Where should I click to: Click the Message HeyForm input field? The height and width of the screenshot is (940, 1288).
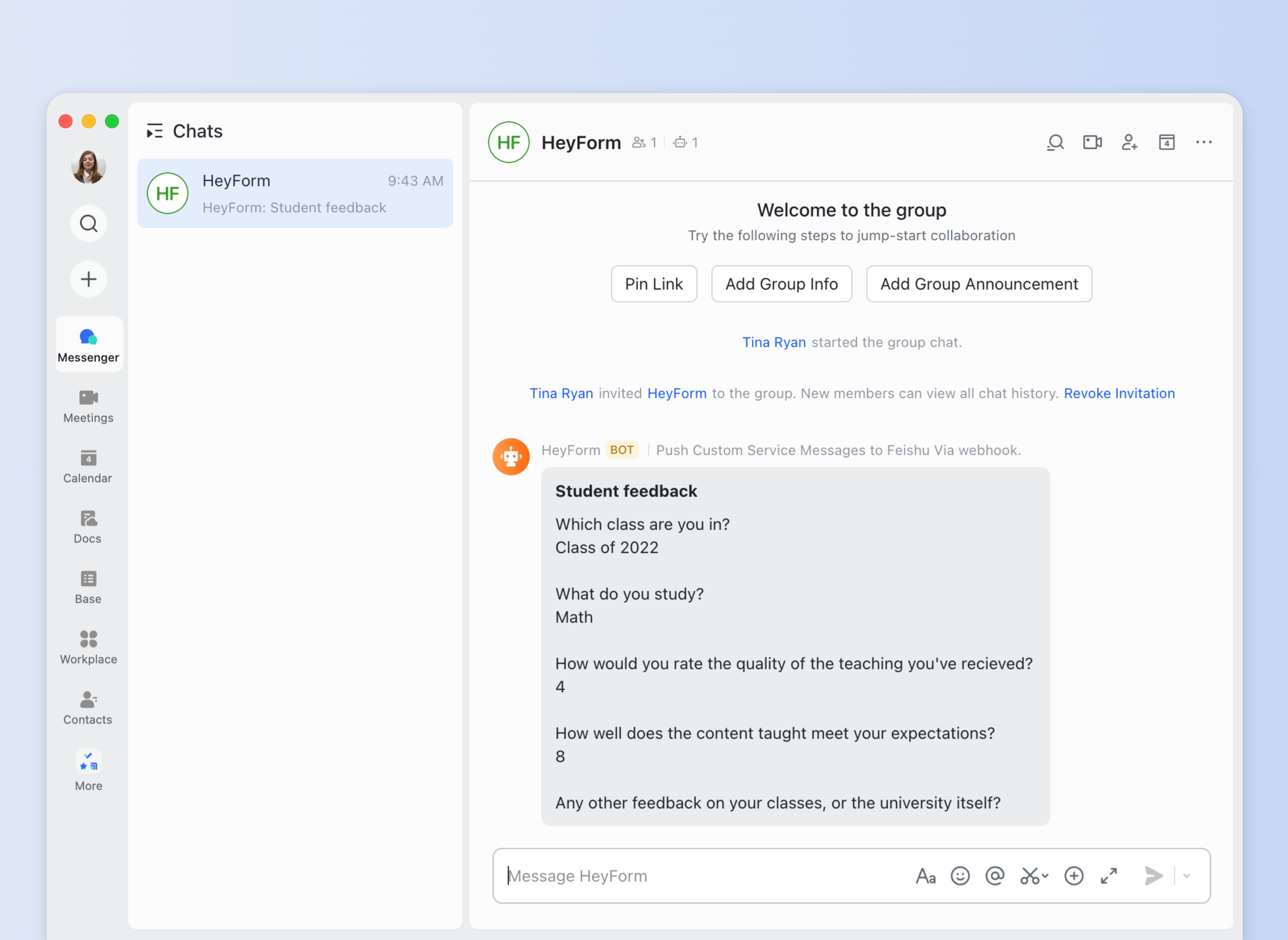697,876
